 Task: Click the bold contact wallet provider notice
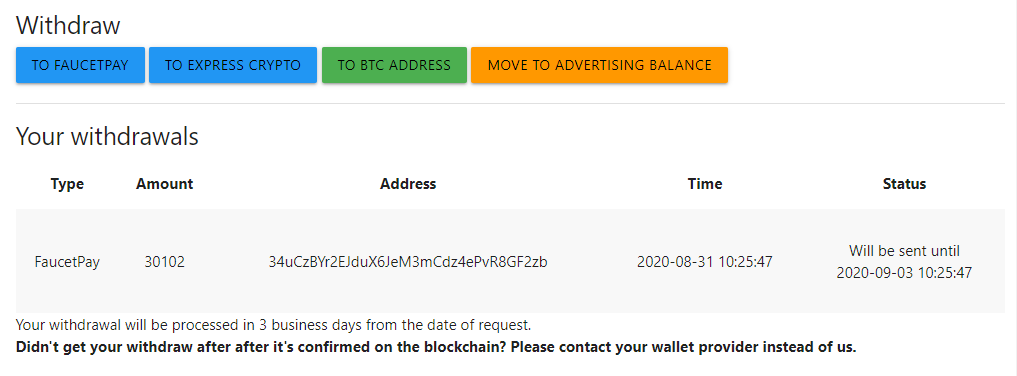(436, 347)
